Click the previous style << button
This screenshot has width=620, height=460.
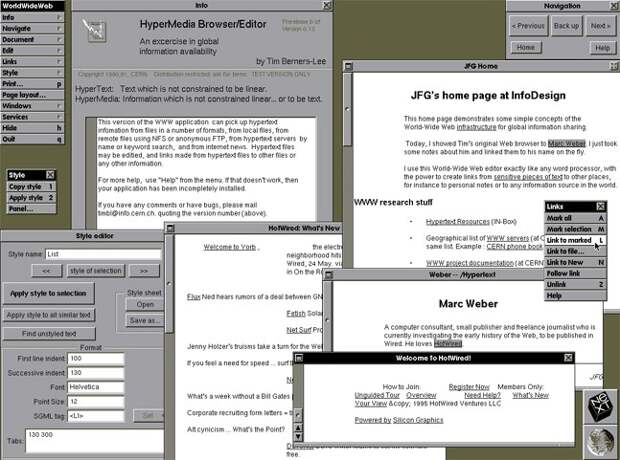46,271
